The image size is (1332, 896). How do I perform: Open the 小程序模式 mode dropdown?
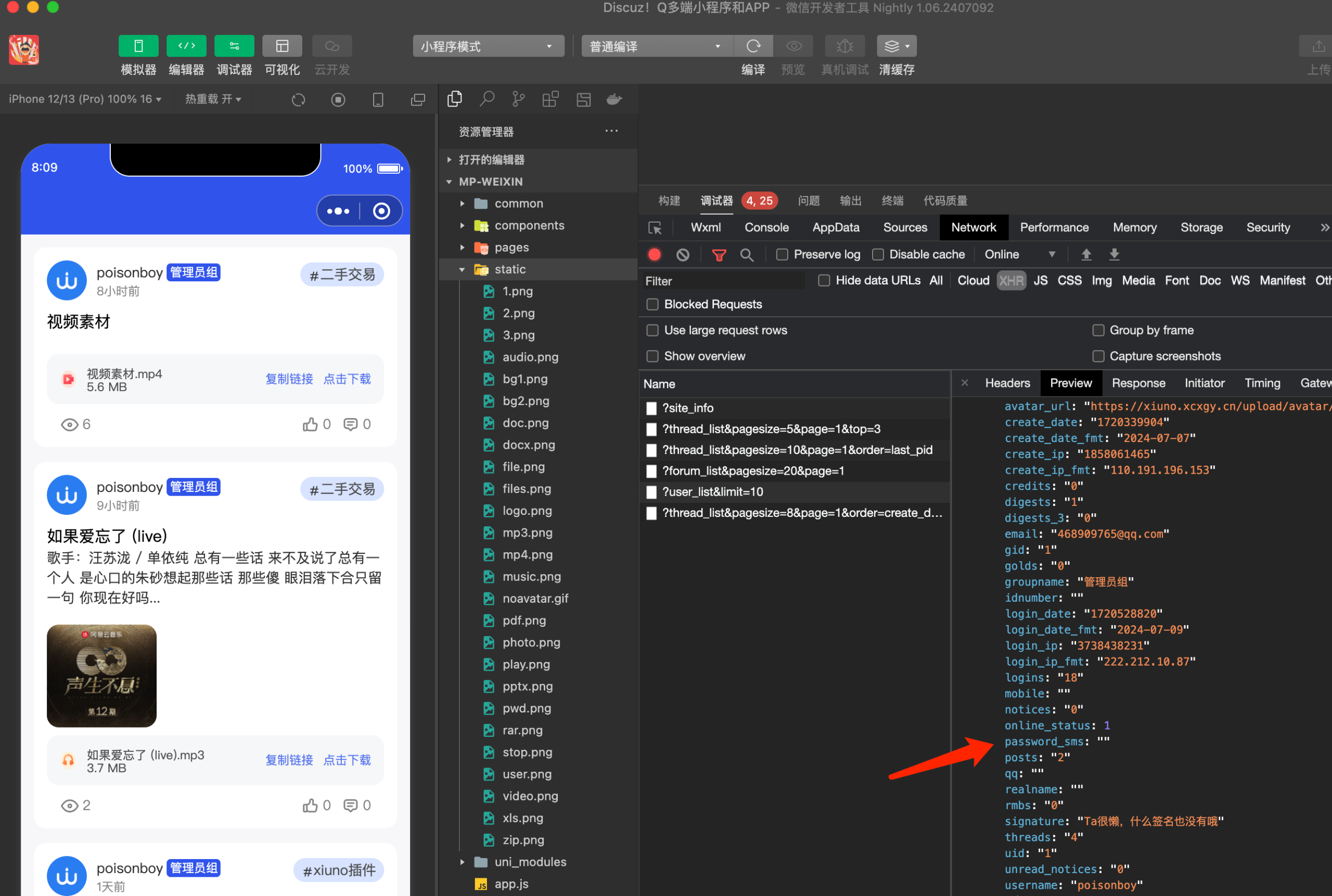[x=489, y=46]
